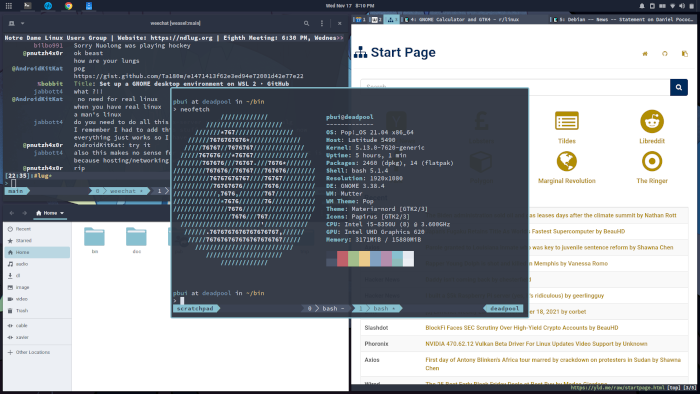Launch Google Chrome from the top panel
The height and width of the screenshot is (394, 700).
(68, 6)
